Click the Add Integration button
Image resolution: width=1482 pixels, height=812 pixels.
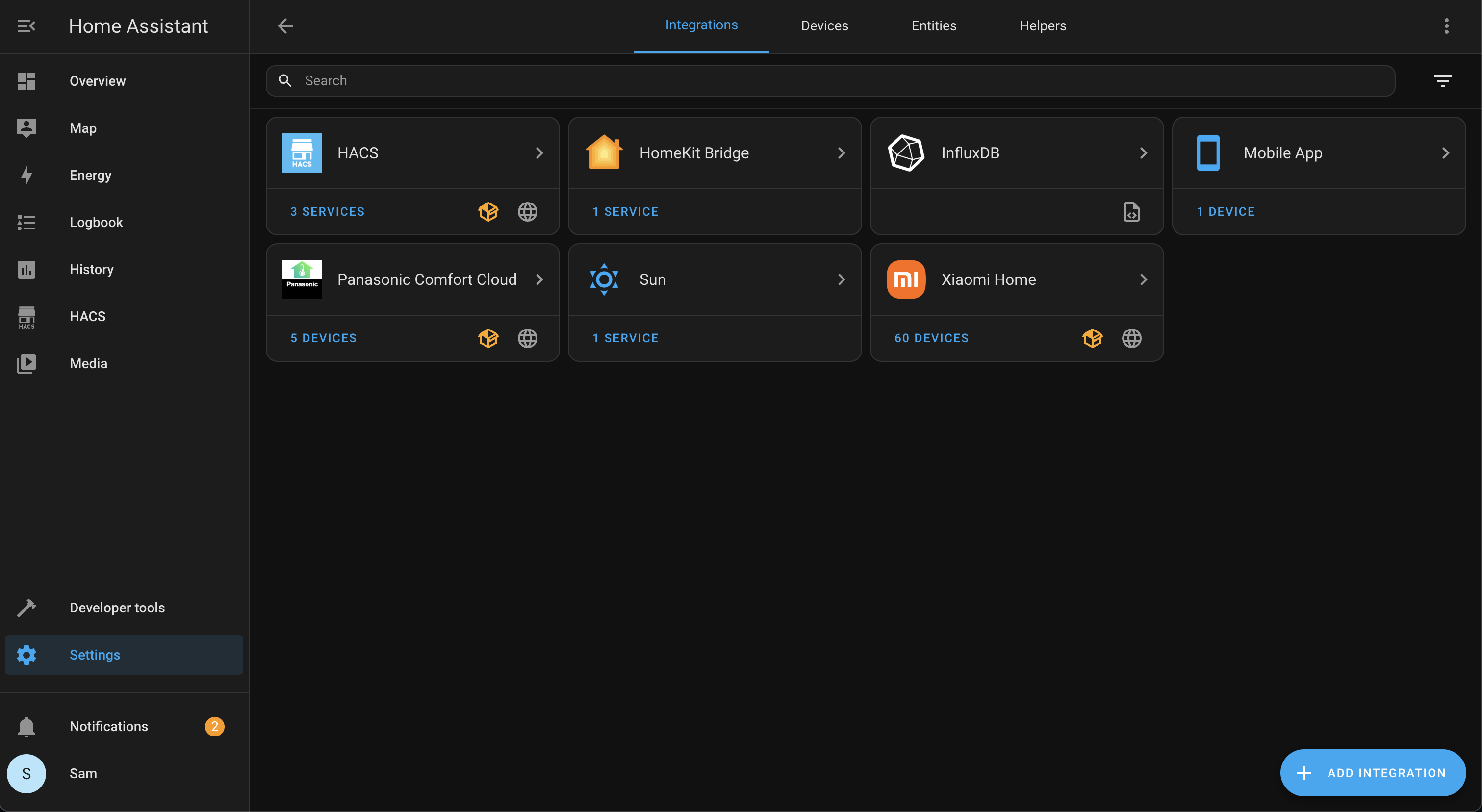(1373, 773)
